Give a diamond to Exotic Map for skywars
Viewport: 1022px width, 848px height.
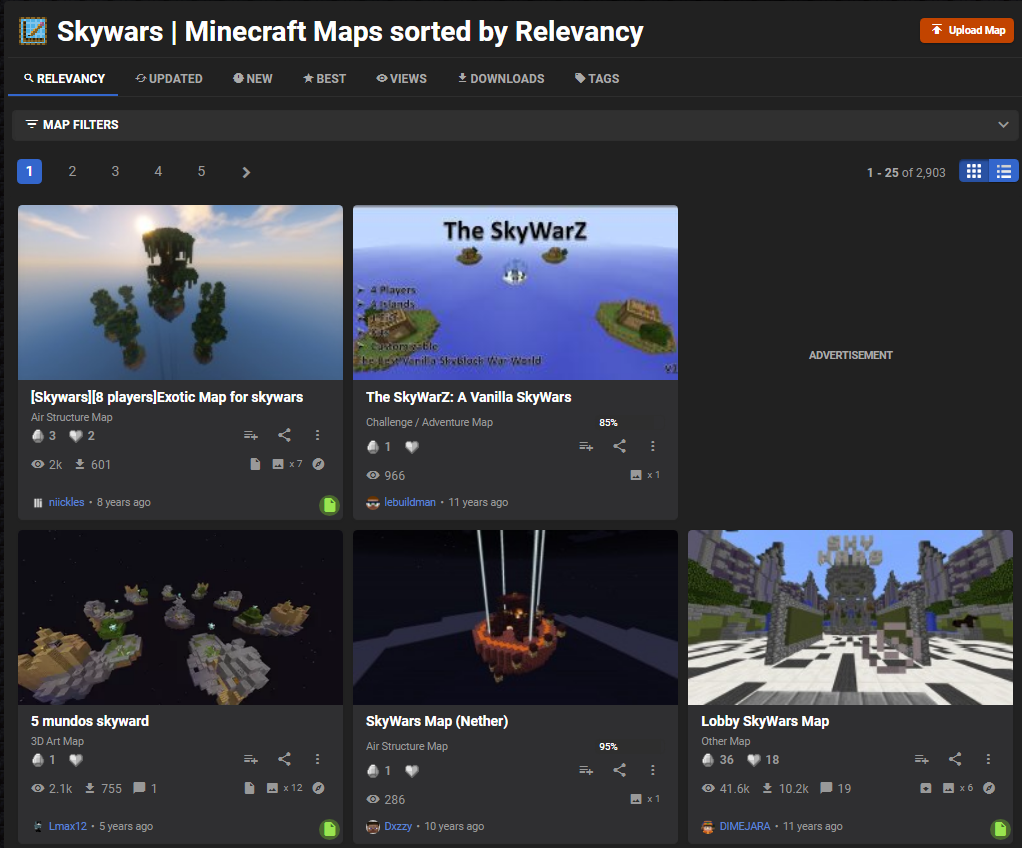pos(38,436)
